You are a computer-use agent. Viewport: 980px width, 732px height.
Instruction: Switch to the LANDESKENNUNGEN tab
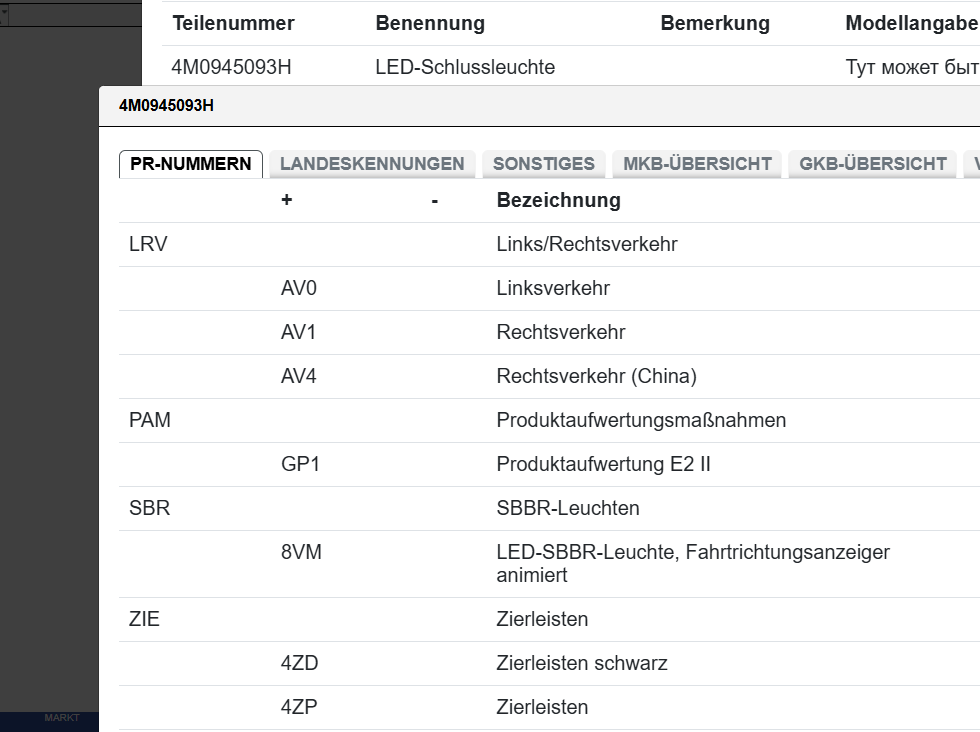(x=371, y=163)
